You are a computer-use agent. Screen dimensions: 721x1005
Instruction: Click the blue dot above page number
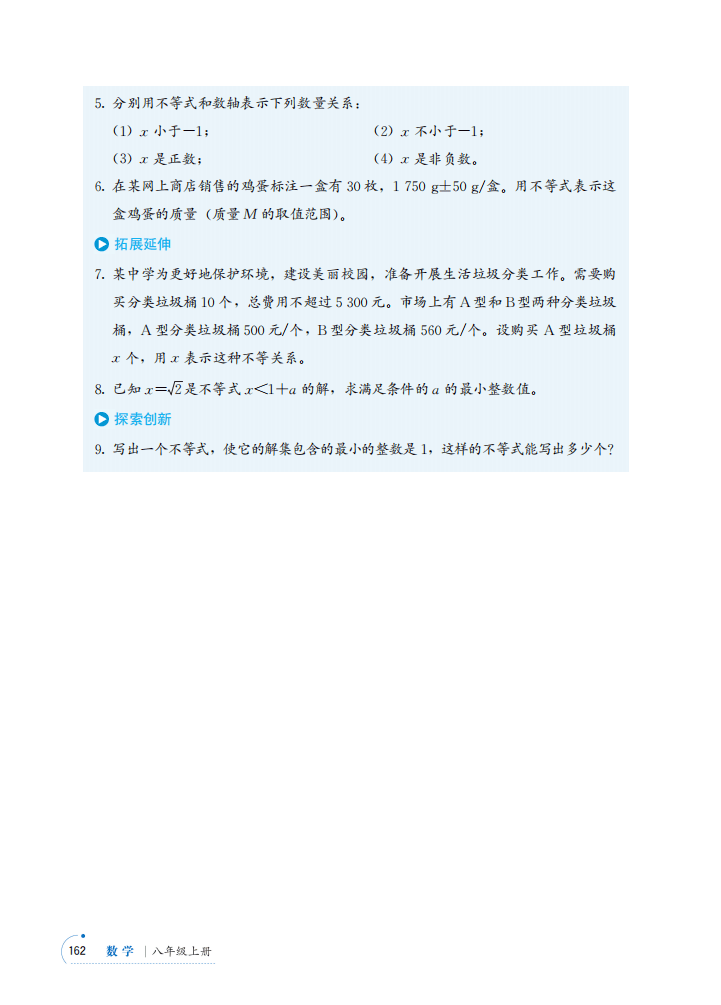click(83, 936)
